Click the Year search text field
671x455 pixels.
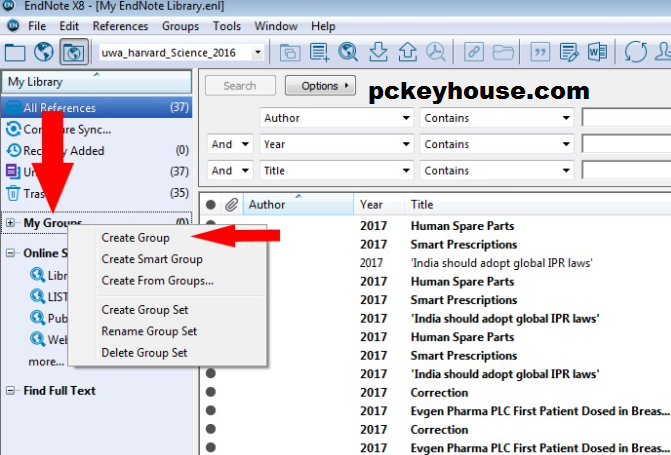coord(626,144)
